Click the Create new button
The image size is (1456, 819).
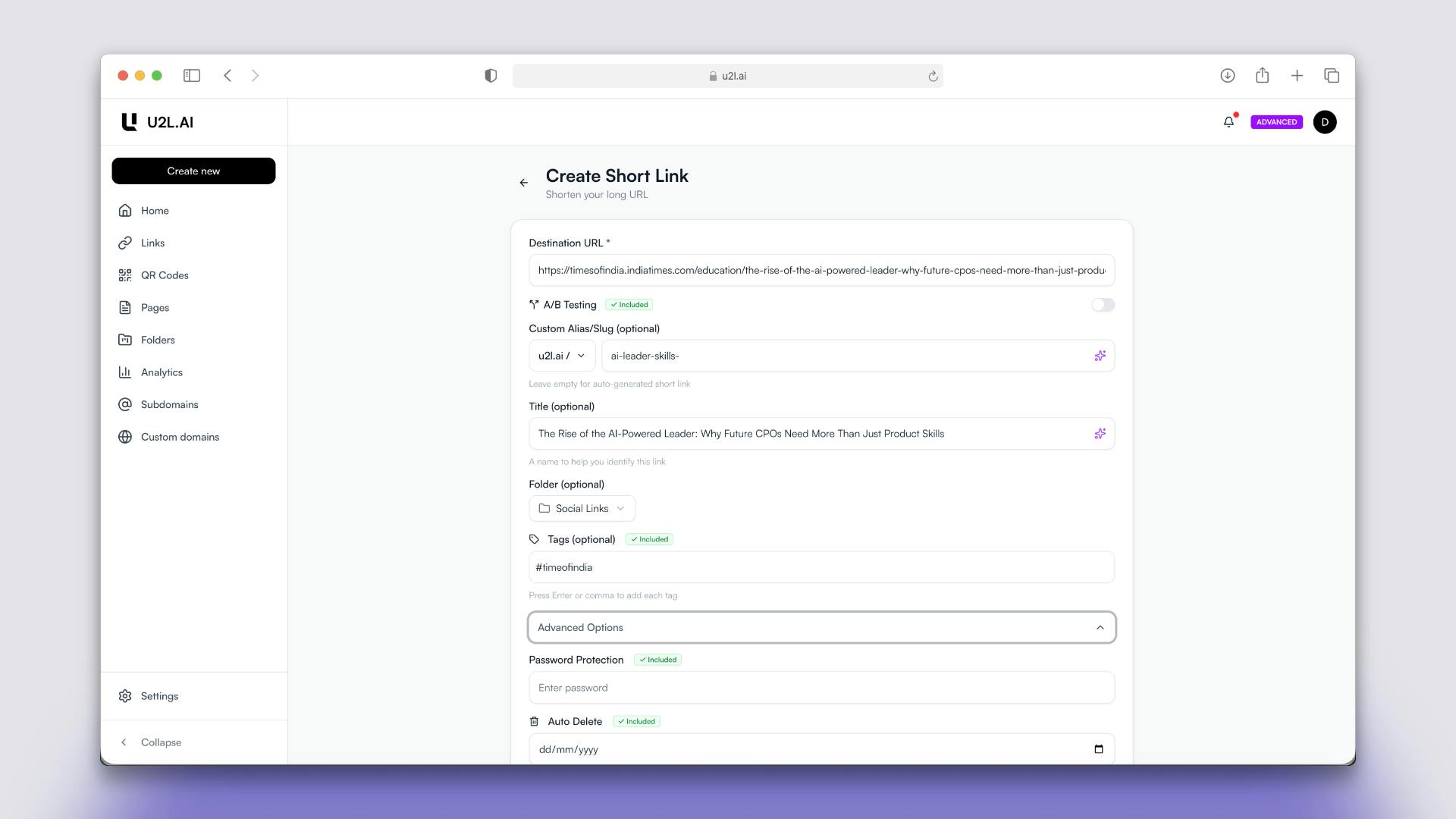(193, 171)
